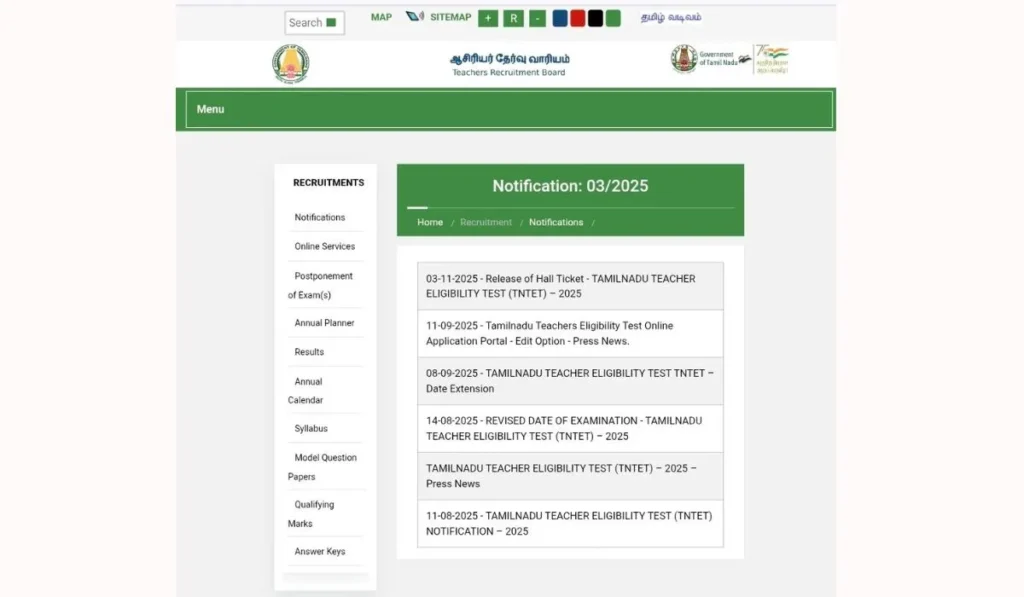Open the Notifications section in sidebar
1024x597 pixels.
click(x=321, y=217)
